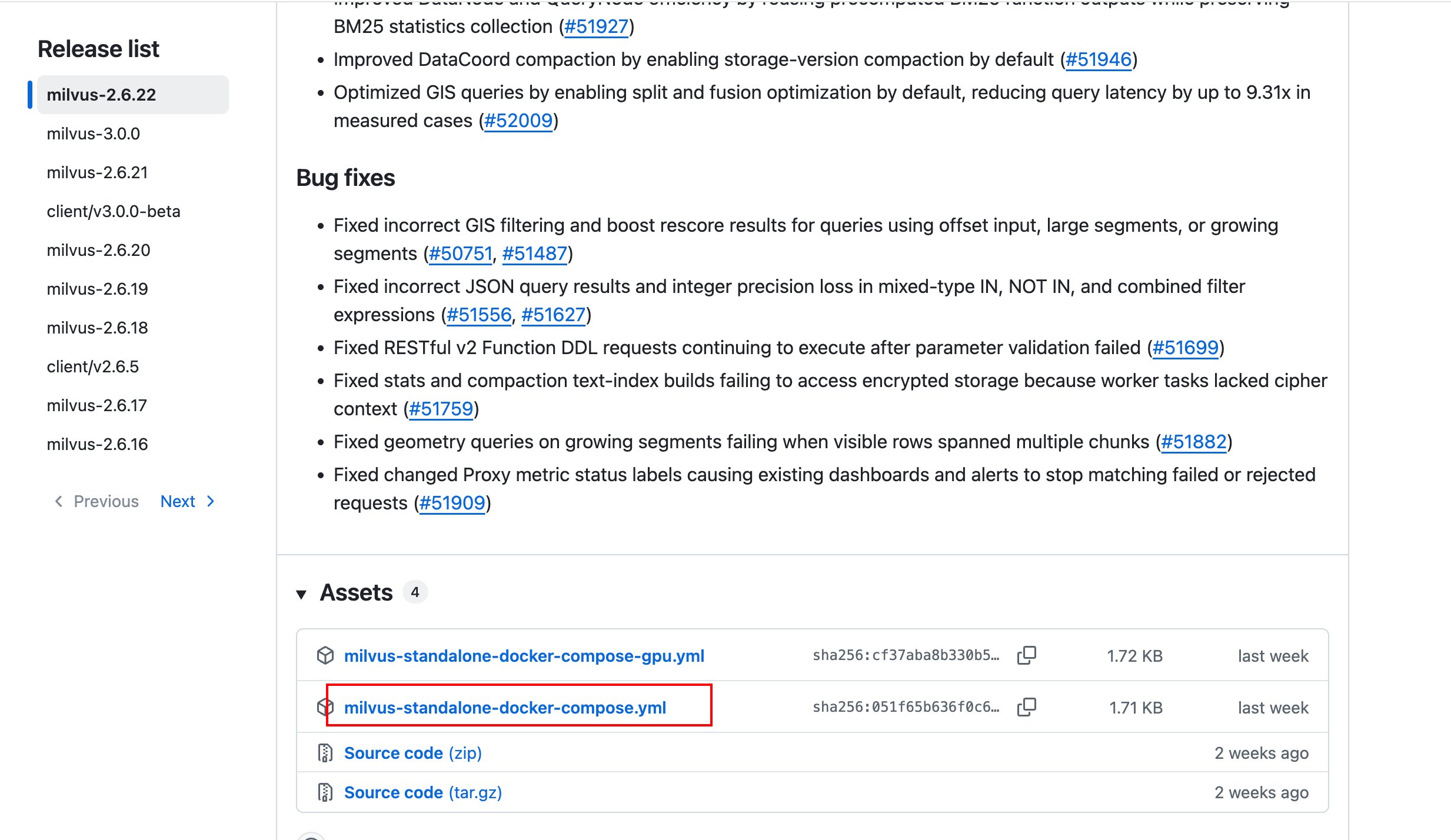Open pull request #51946 link
This screenshot has width=1451, height=840.
(x=1099, y=59)
